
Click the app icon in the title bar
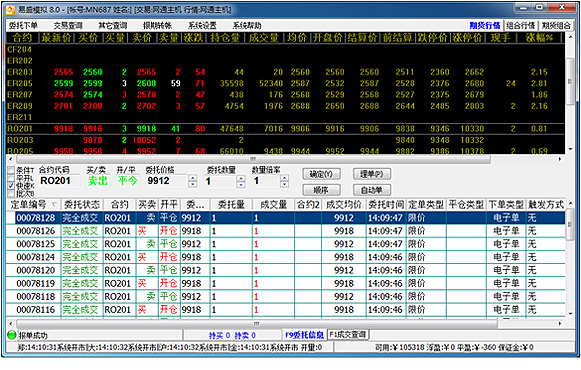(x=10, y=9)
